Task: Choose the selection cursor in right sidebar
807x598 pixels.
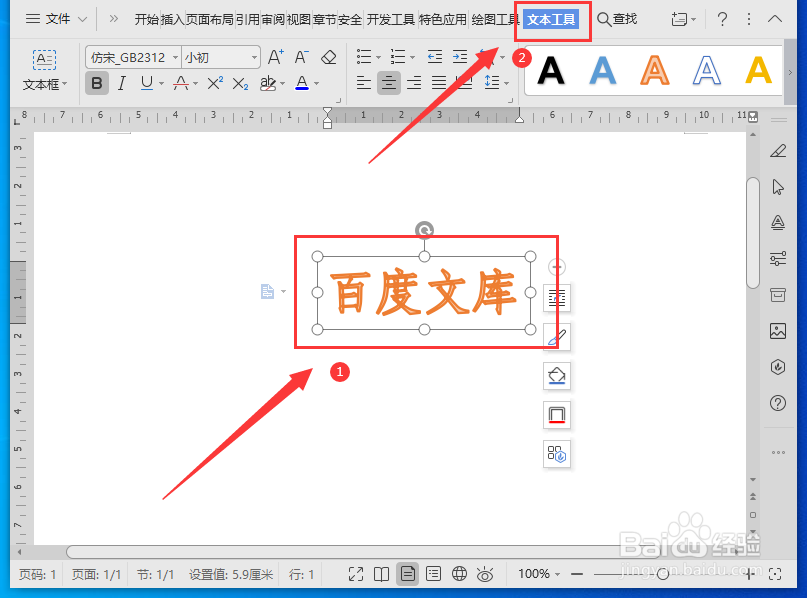Action: (778, 187)
